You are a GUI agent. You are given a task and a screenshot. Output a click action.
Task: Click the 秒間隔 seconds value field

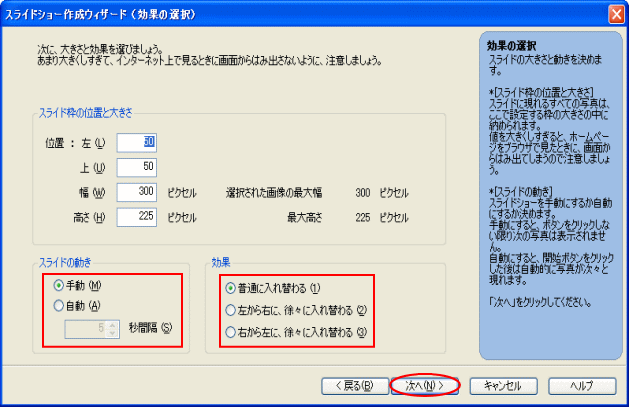click(x=86, y=329)
